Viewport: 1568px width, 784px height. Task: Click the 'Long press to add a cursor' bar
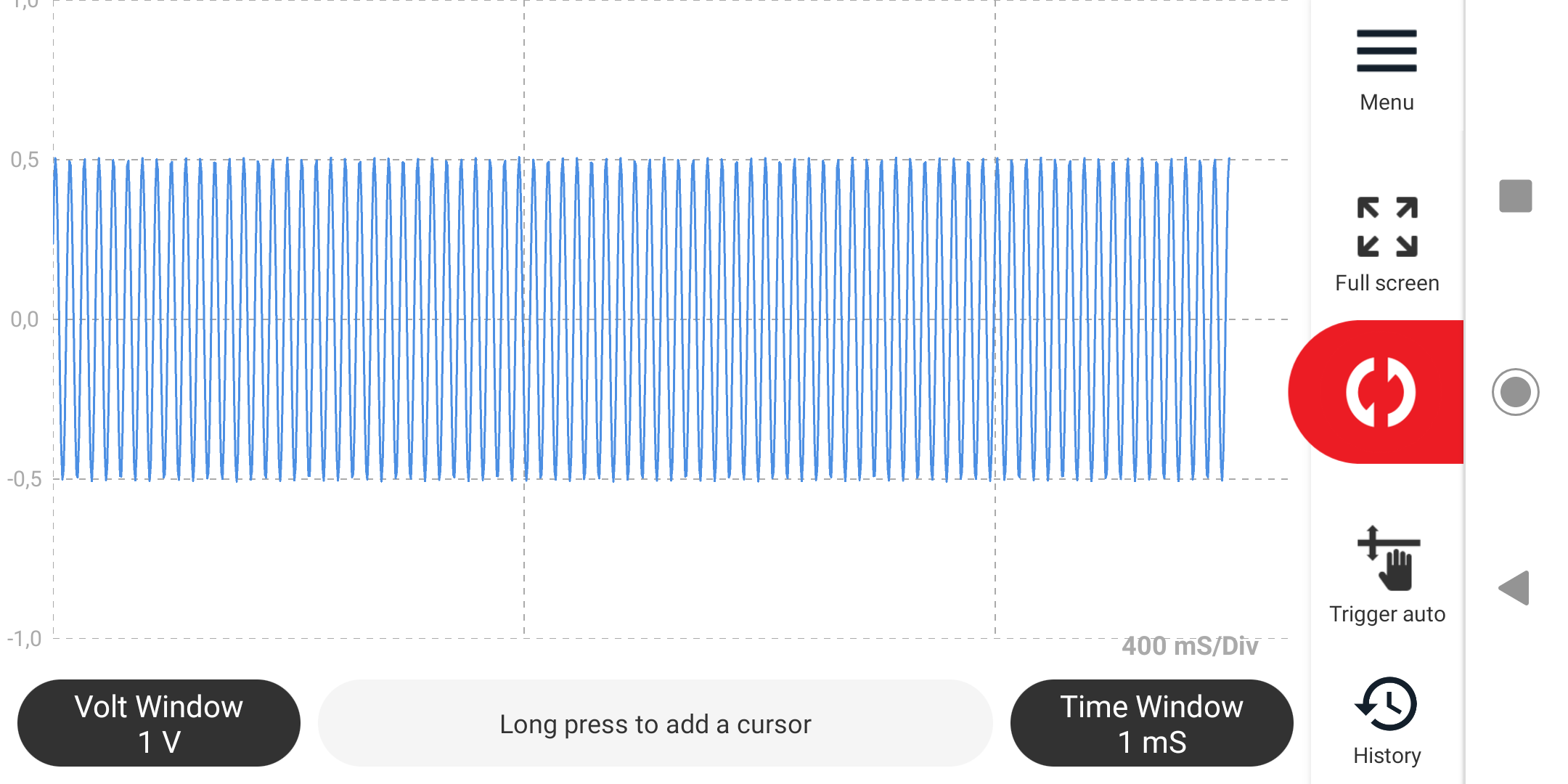pos(656,723)
